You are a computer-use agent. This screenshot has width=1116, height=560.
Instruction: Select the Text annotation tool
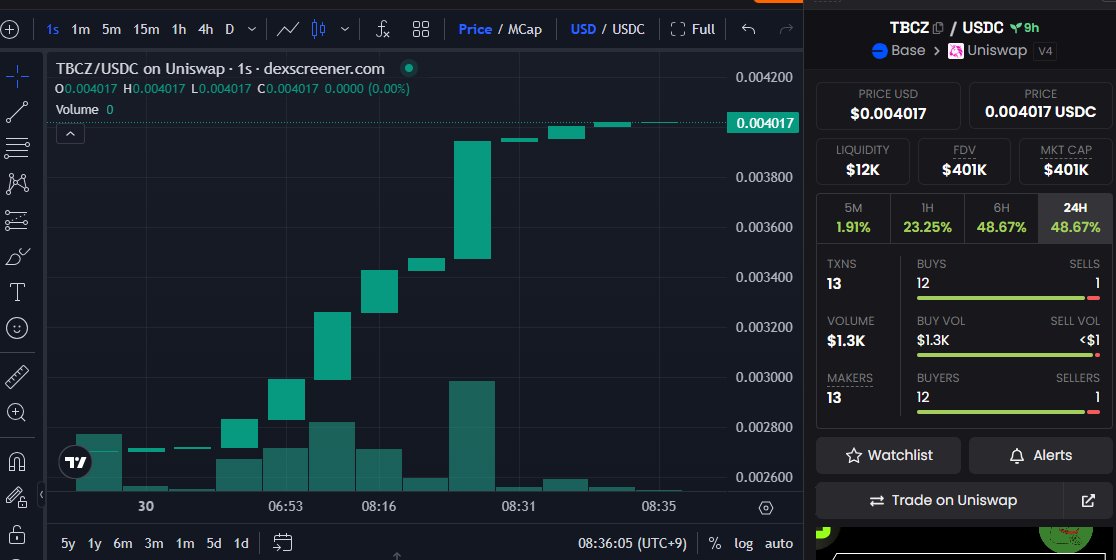(x=17, y=292)
